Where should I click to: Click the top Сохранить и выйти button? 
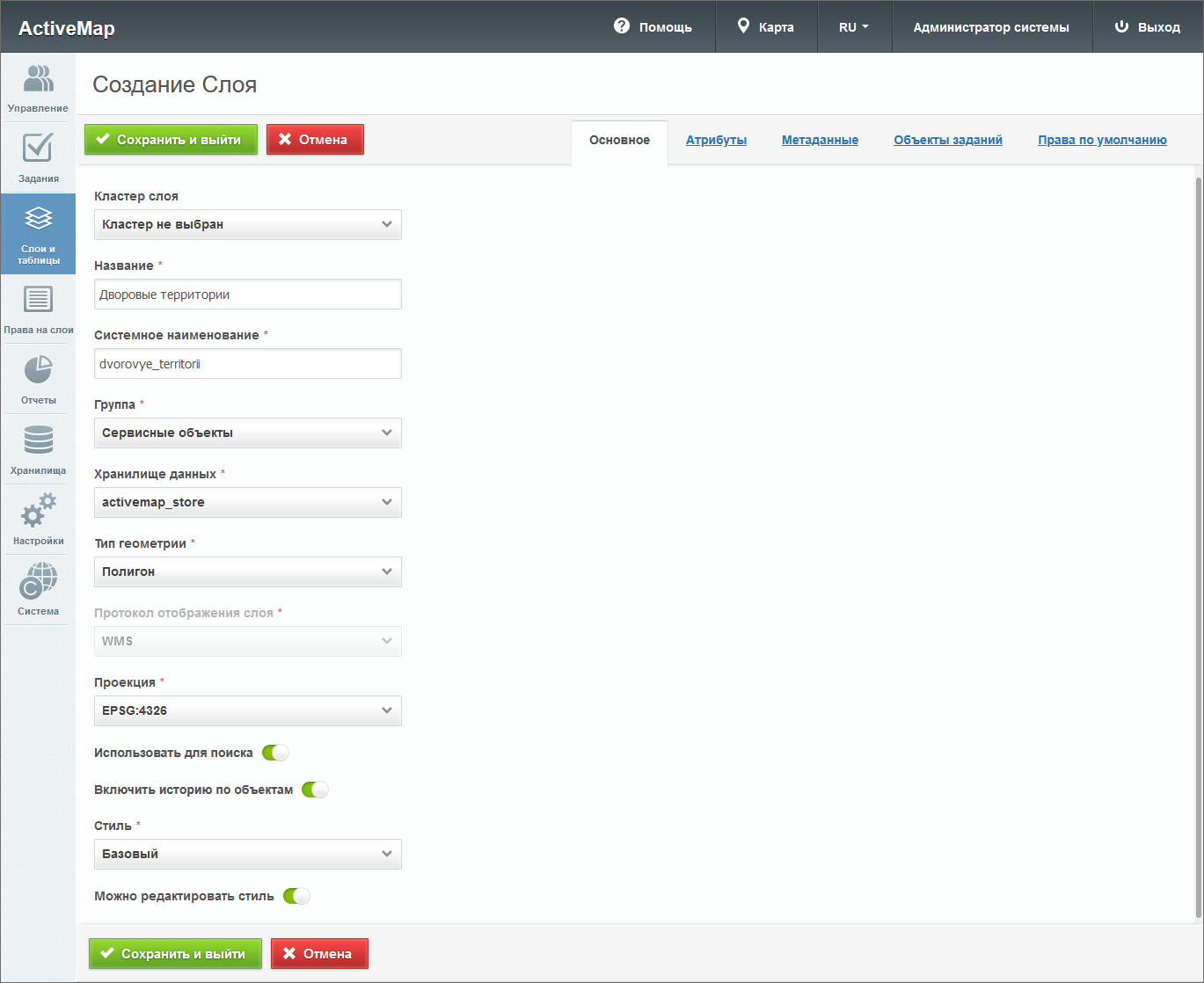coord(171,139)
